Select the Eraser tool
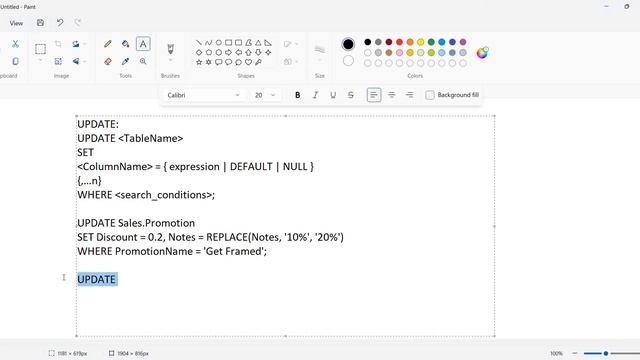 [x=108, y=61]
